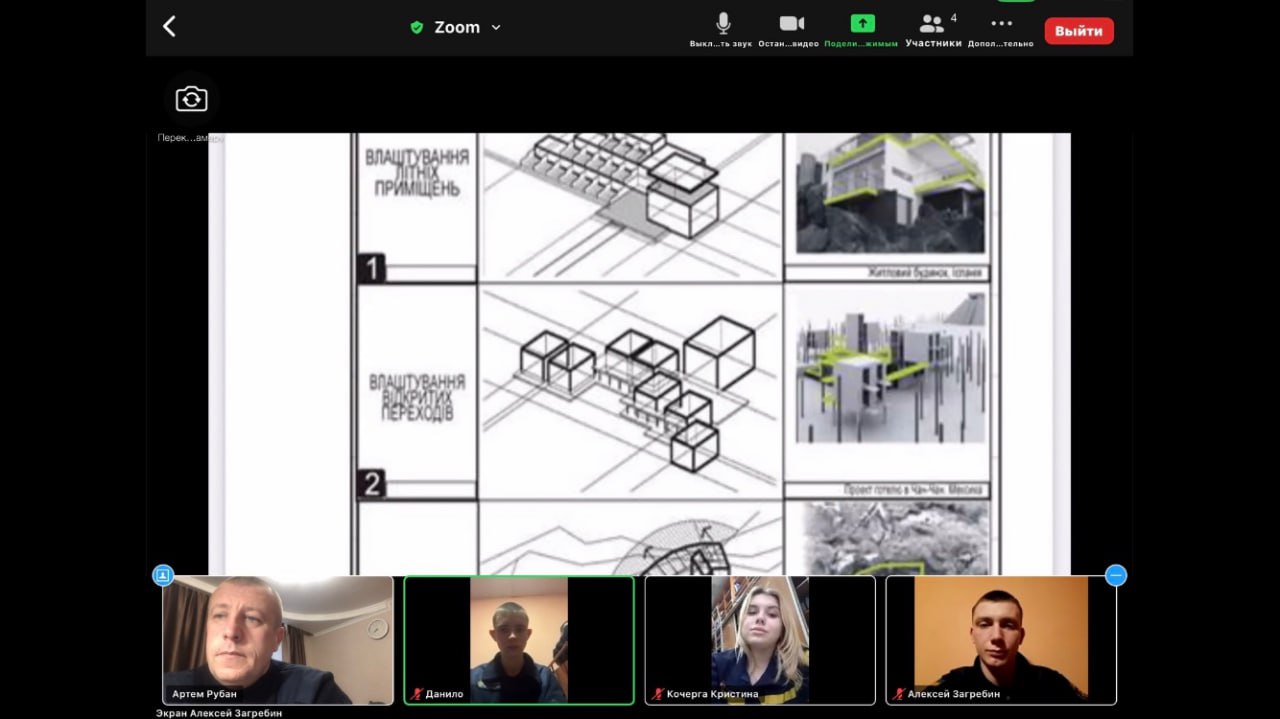This screenshot has width=1280, height=719.
Task: Click the "Житловий будинок, Іспанія" caption
Action: [x=924, y=273]
